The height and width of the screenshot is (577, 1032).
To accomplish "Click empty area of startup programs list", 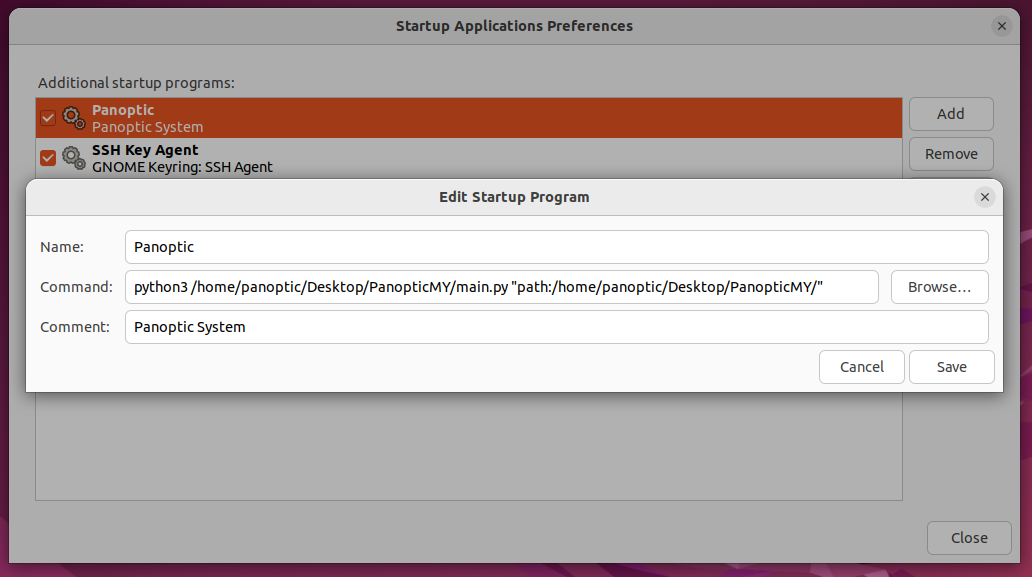I will pos(469,446).
